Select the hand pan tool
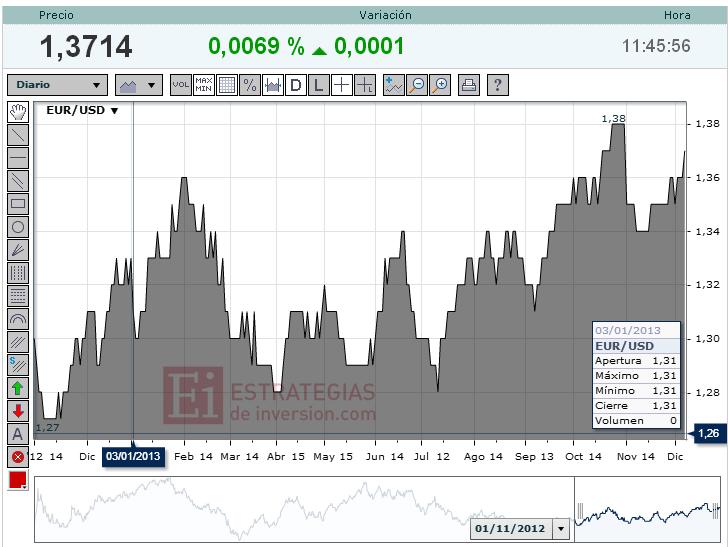728x547 pixels. (x=17, y=112)
